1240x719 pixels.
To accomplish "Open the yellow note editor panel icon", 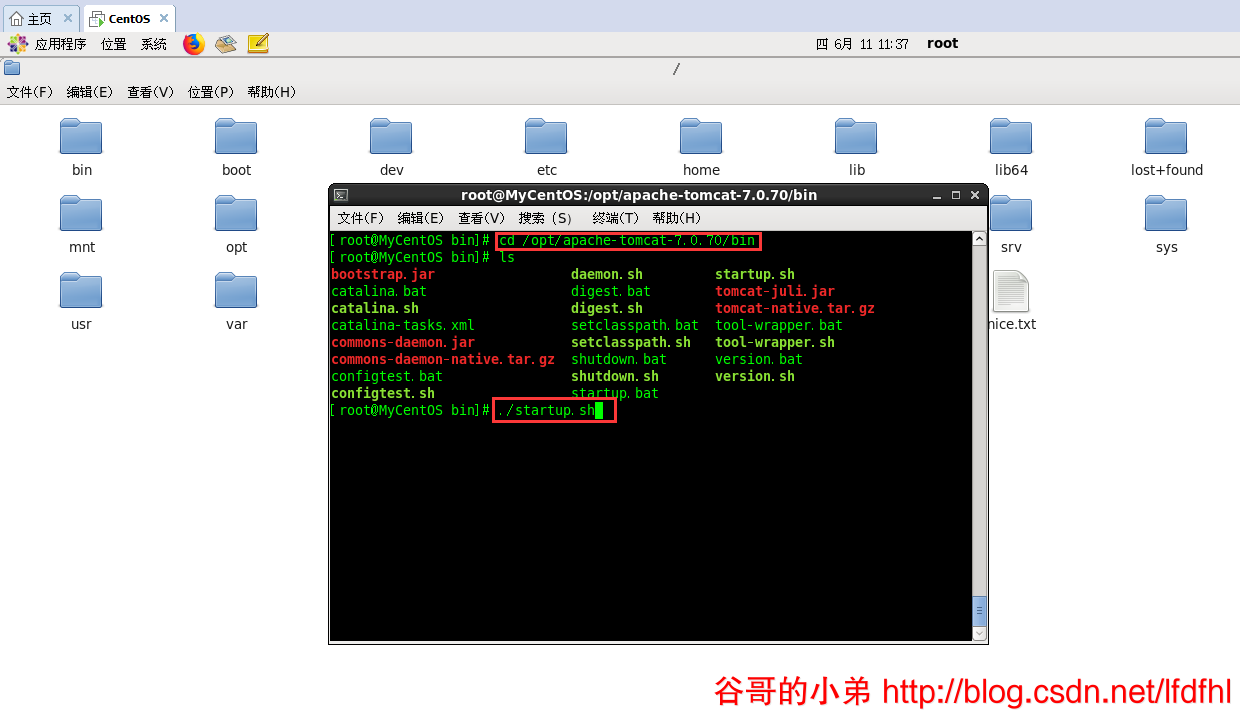I will pos(258,44).
